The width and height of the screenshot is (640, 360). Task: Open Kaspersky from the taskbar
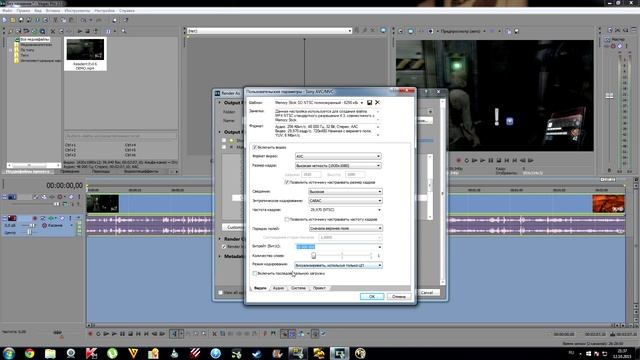[x=91, y=353]
